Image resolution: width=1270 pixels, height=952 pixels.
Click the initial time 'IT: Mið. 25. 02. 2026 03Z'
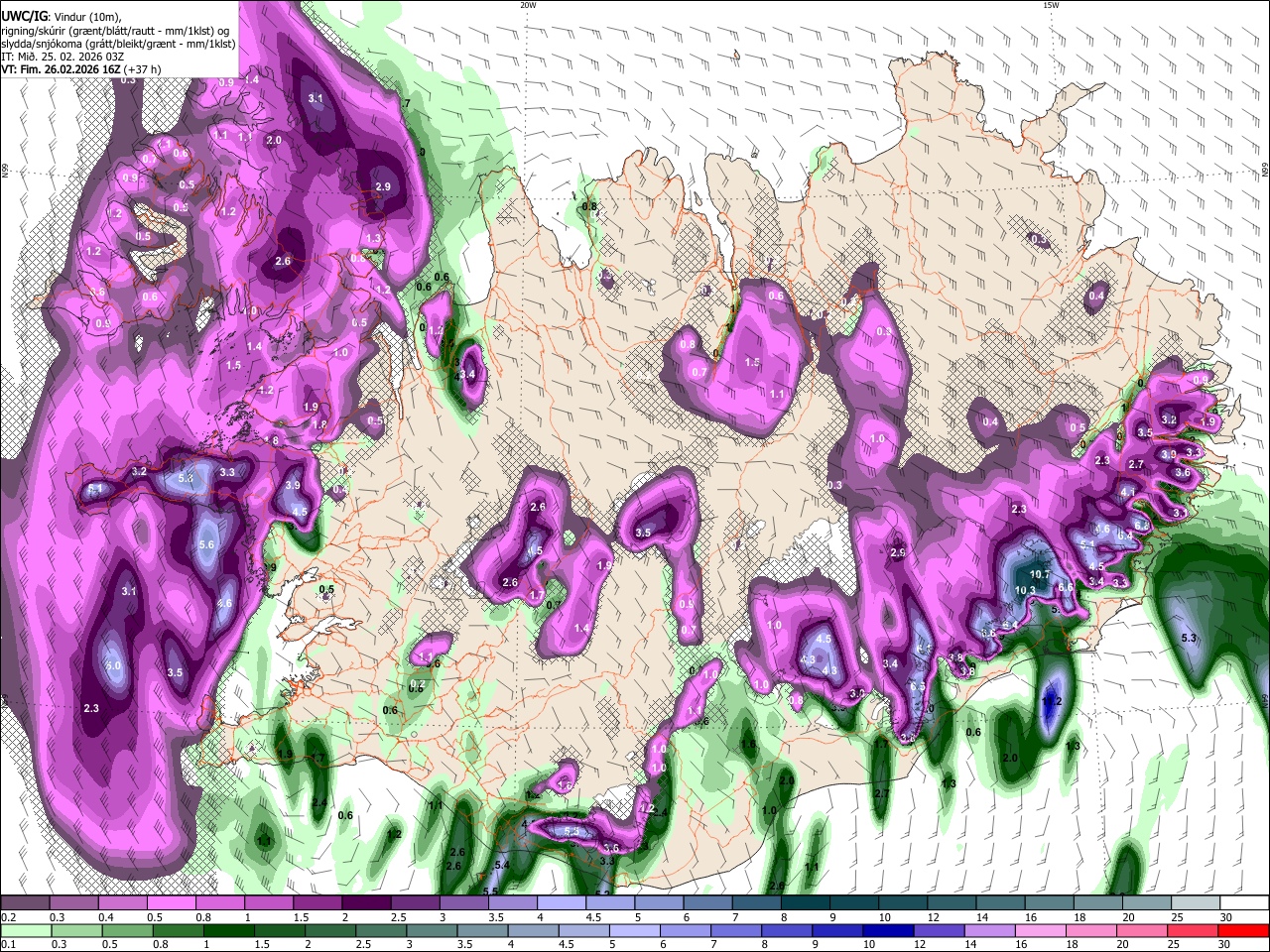click(63, 57)
